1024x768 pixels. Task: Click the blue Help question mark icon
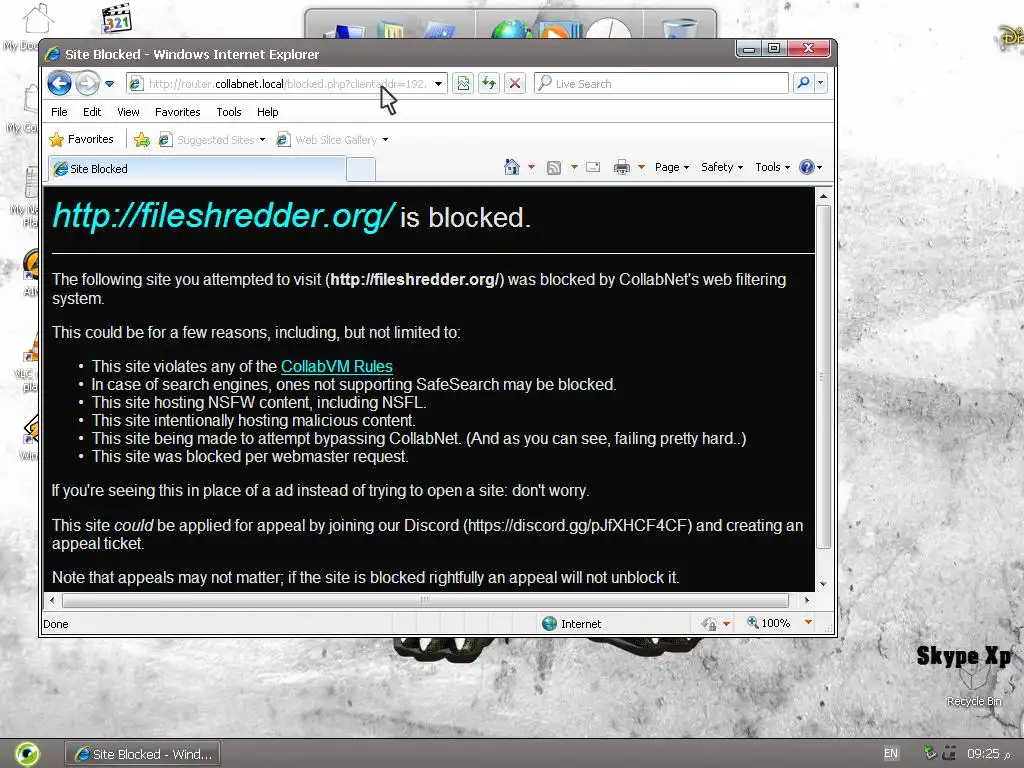pos(807,167)
